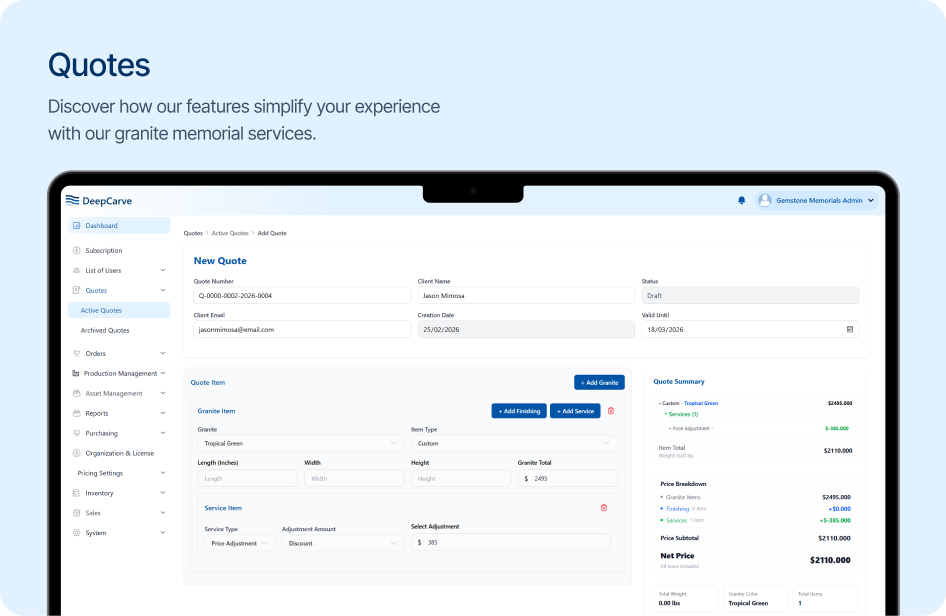
Task: Click the Subscription sidebar icon
Action: click(77, 251)
